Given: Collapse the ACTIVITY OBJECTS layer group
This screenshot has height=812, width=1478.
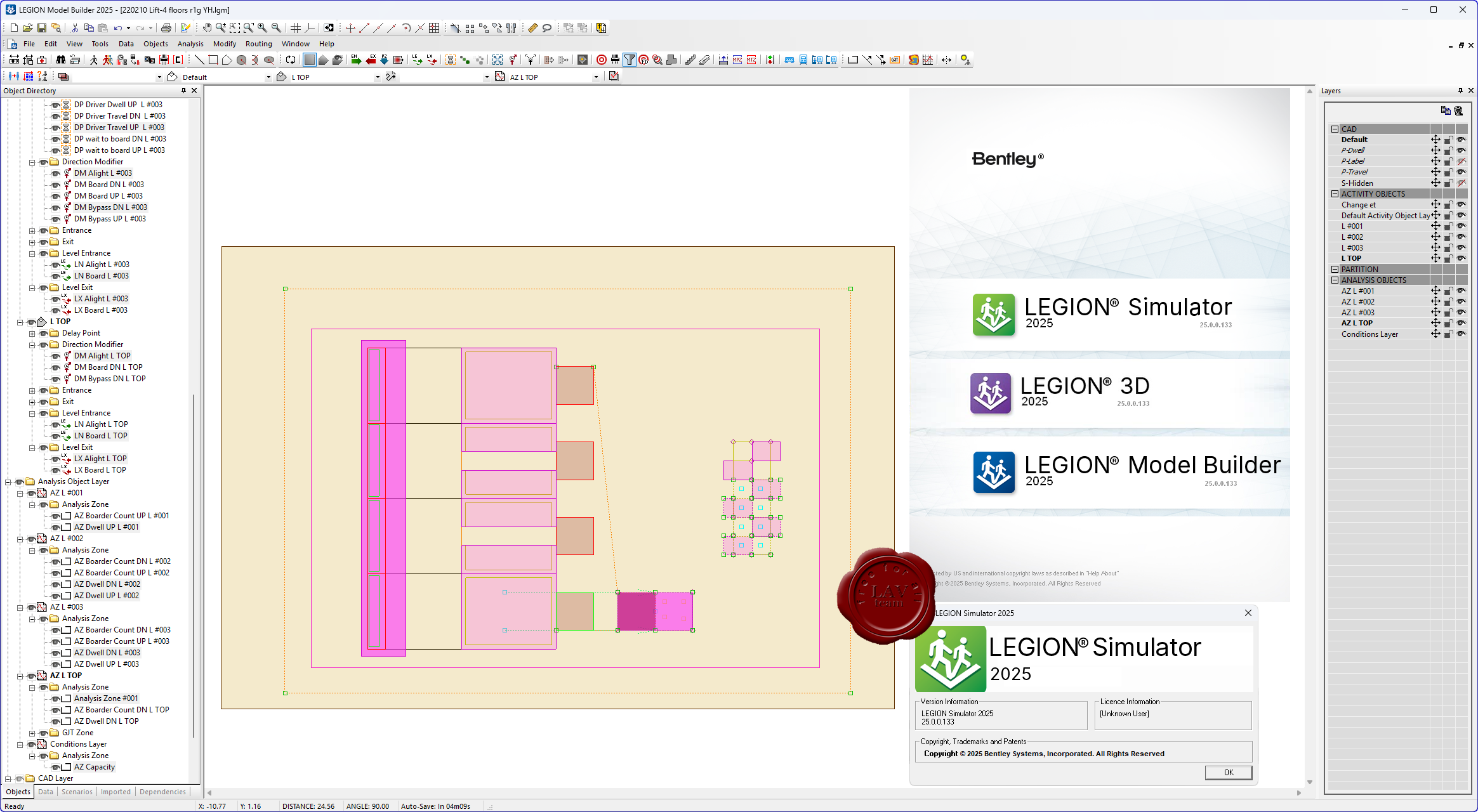Looking at the screenshot, I should [1335, 194].
